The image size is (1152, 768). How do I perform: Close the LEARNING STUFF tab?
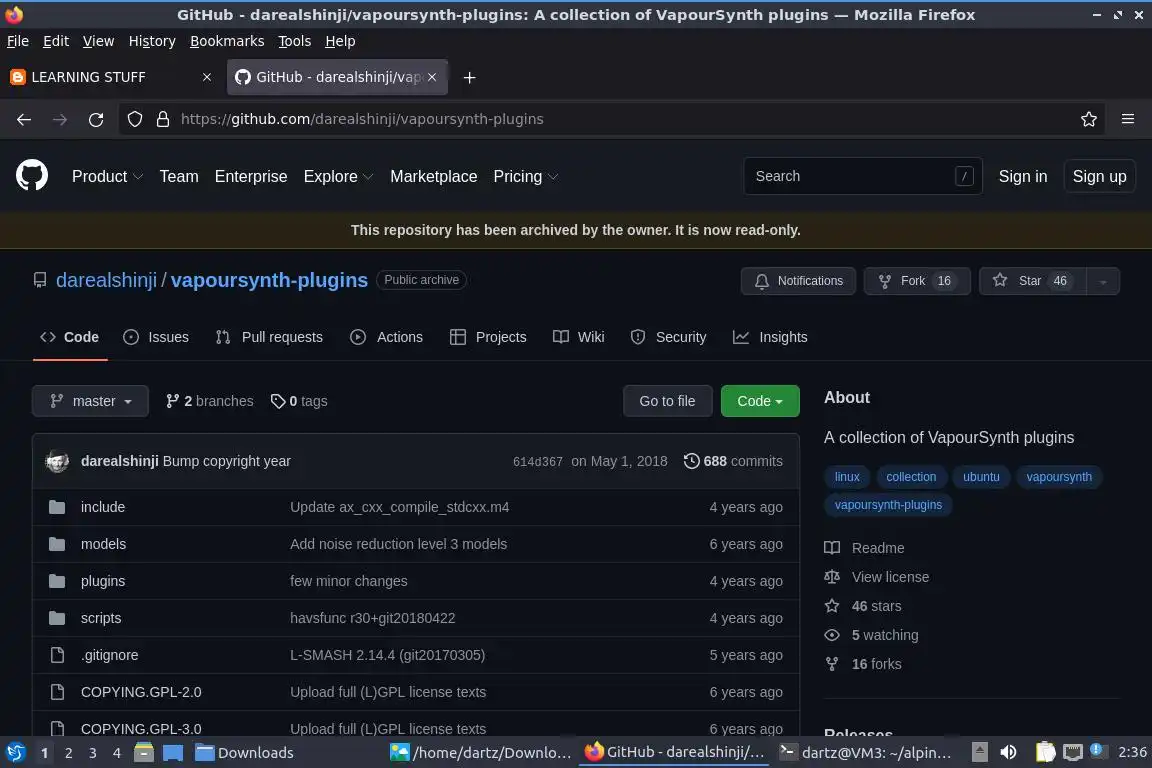point(206,77)
